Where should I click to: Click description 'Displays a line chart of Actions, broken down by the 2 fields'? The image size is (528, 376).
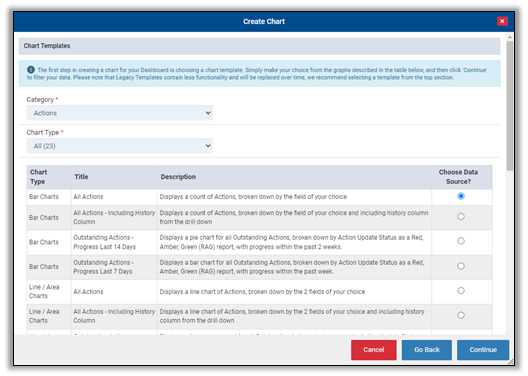[262, 292]
